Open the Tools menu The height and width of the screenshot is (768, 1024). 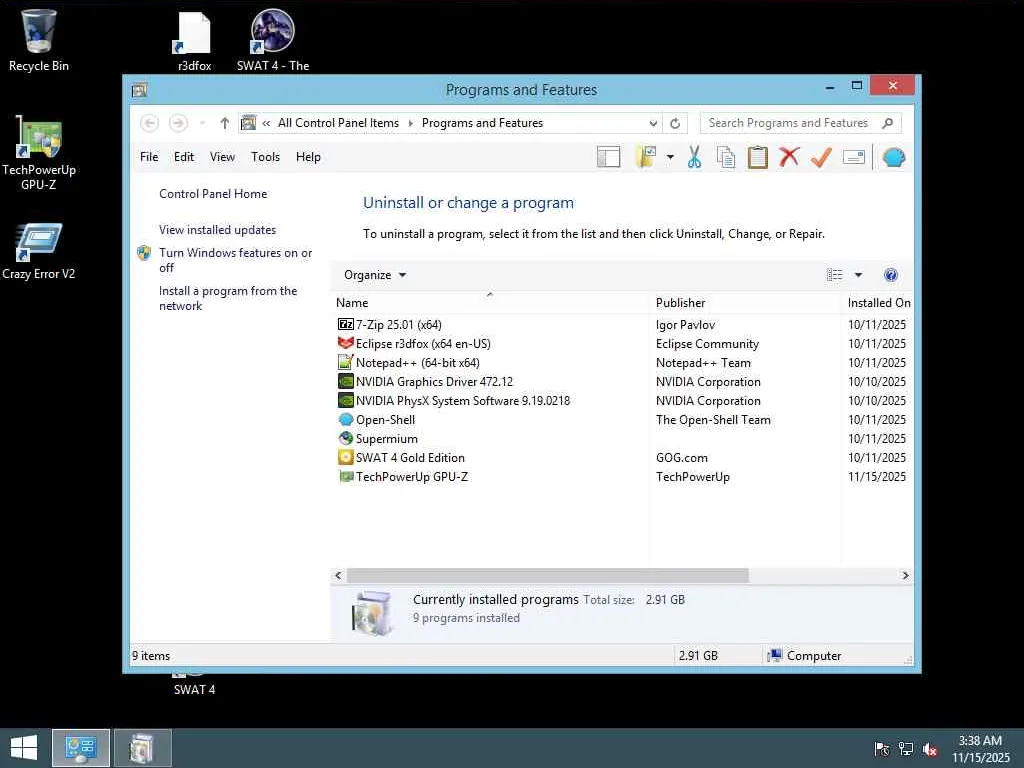click(265, 157)
